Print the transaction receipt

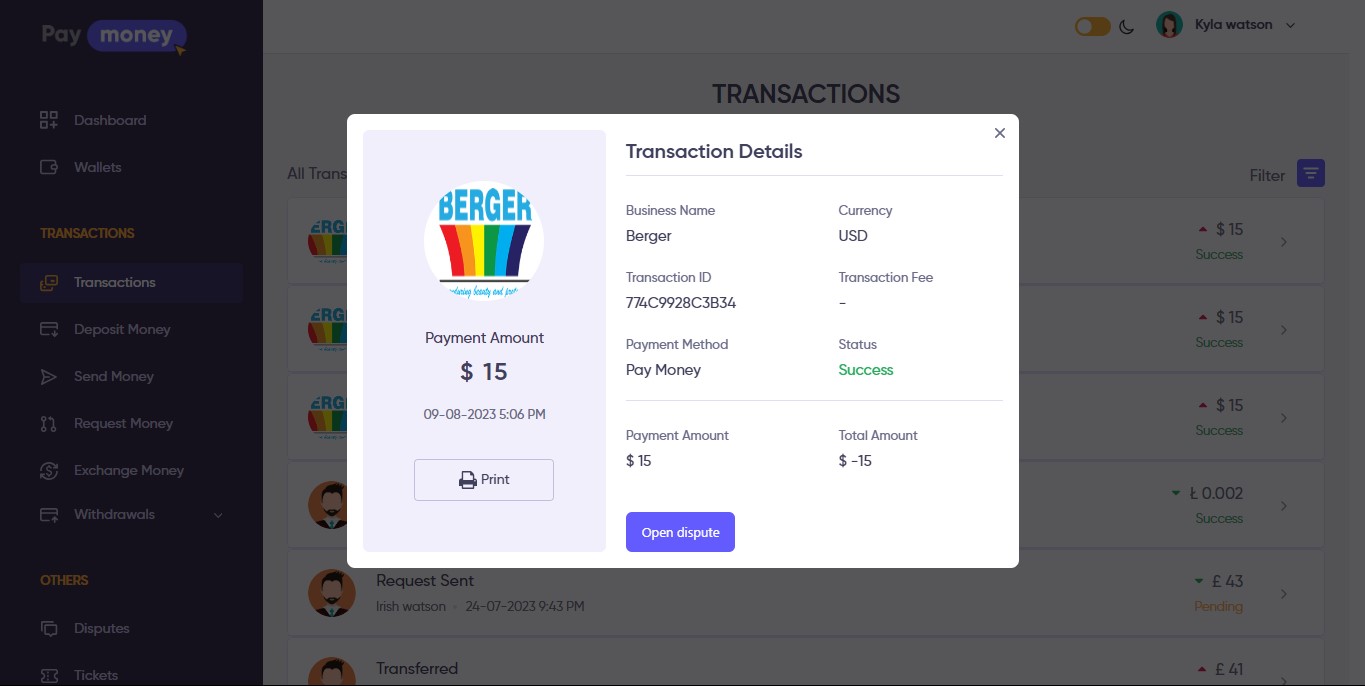(x=484, y=480)
